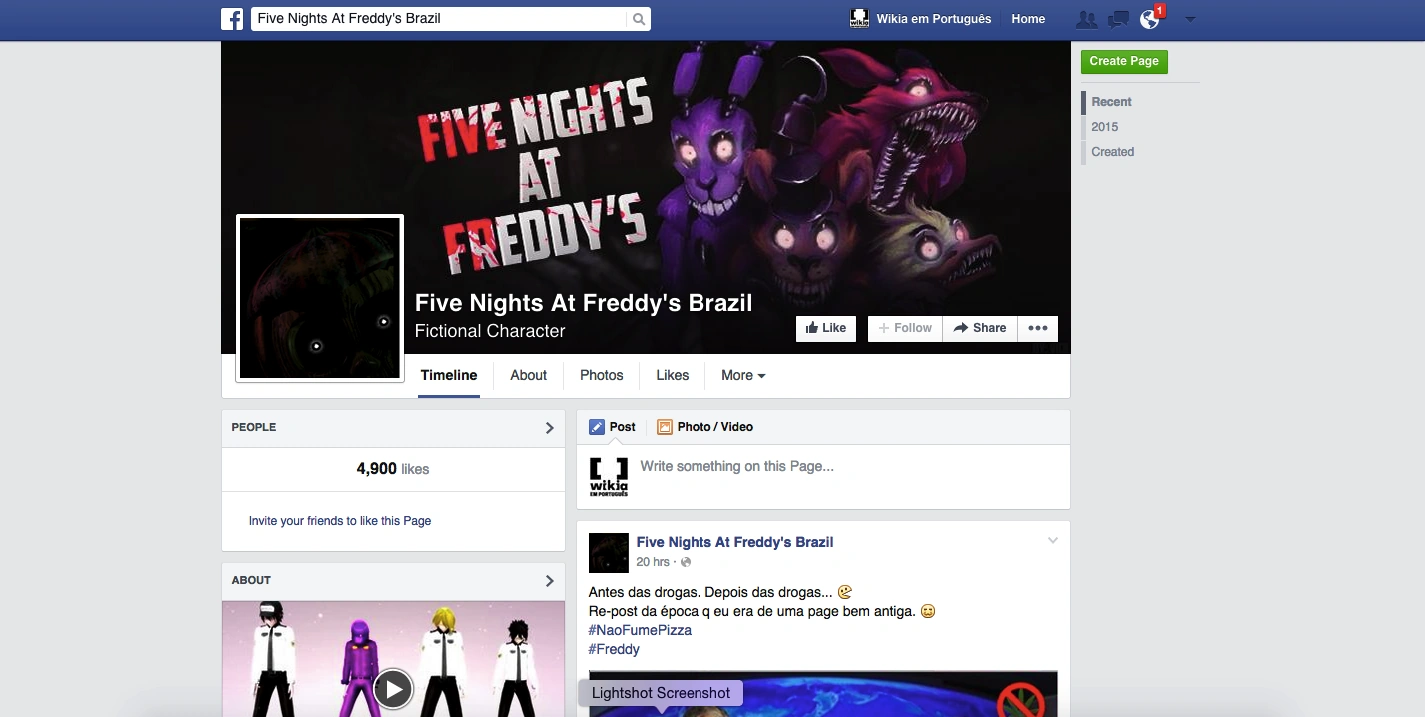This screenshot has width=1425, height=717.
Task: Click the green Create Page button
Action: pyautogui.click(x=1124, y=61)
